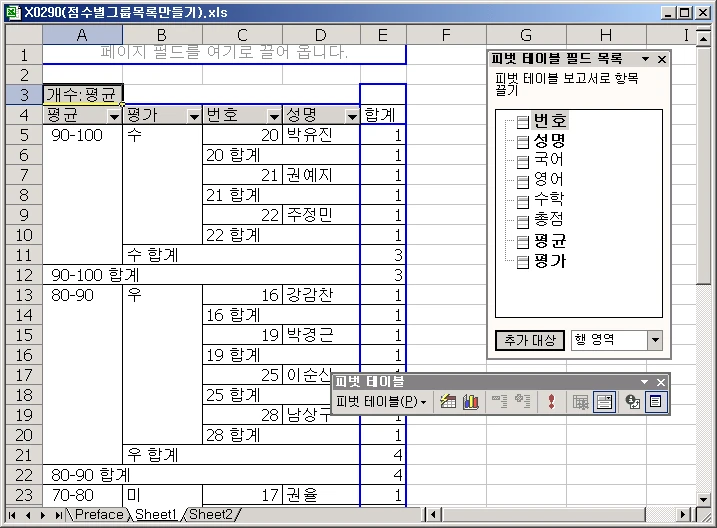Switch to the Sheet1 tab
This screenshot has width=717, height=528.
coord(156,515)
